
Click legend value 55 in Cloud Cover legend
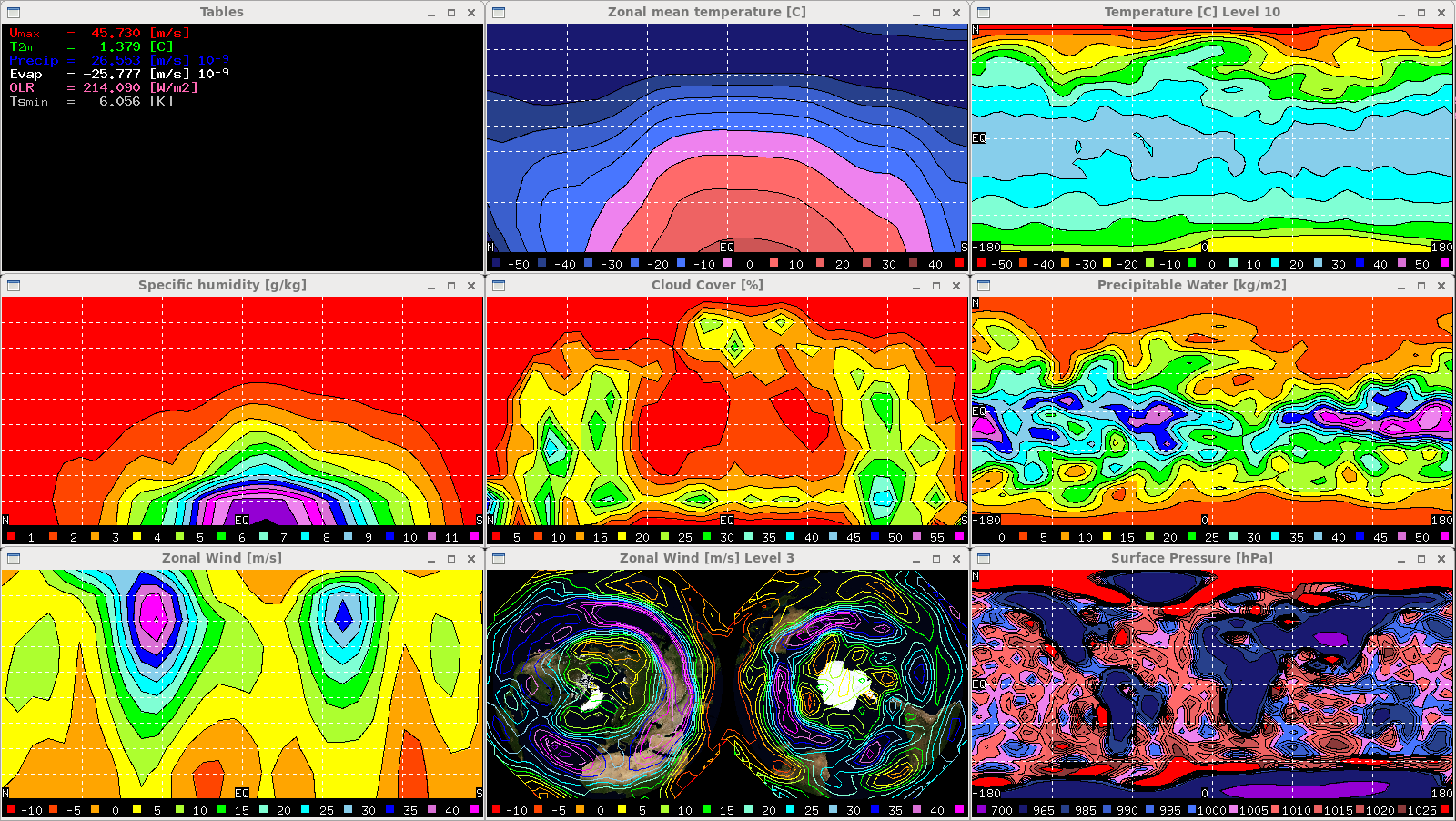(x=936, y=537)
